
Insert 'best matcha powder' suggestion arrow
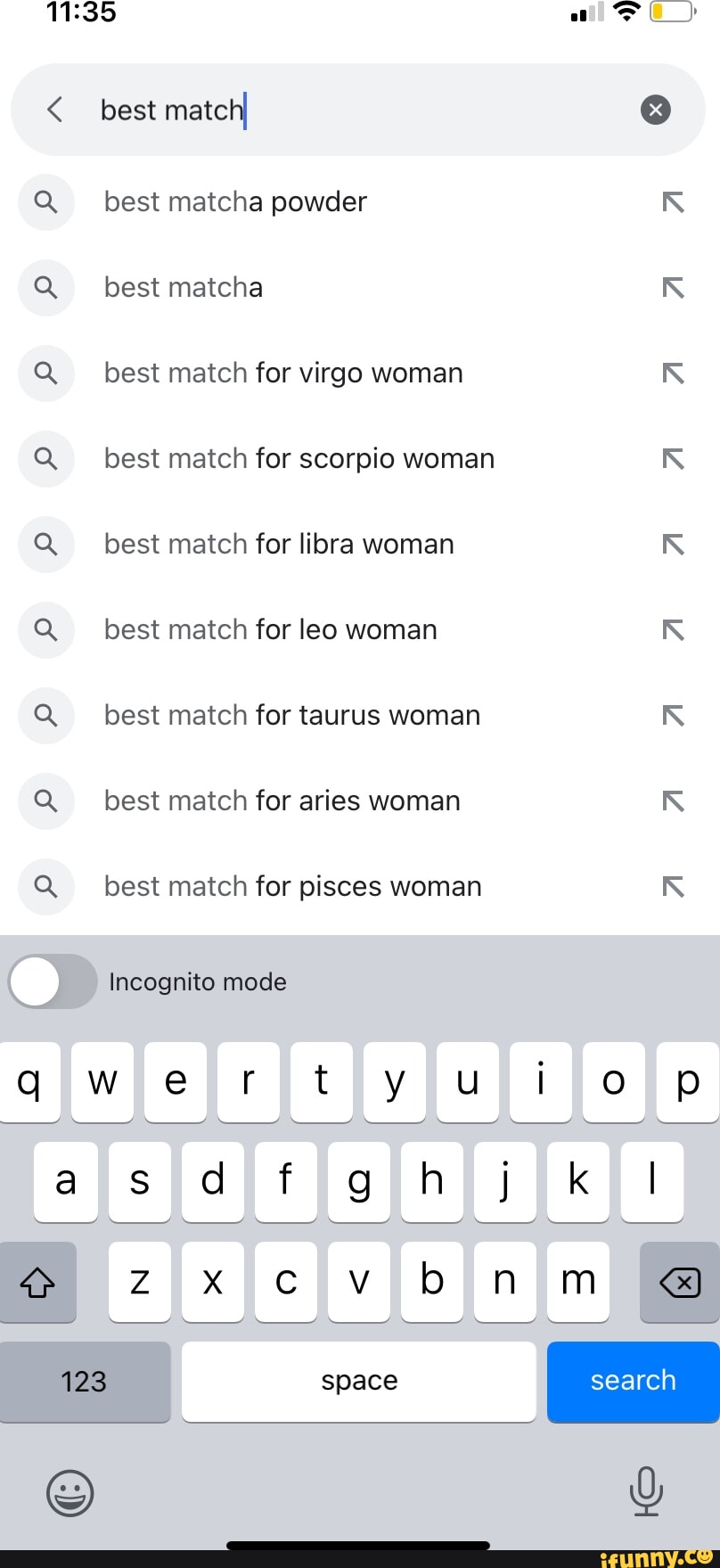click(673, 202)
